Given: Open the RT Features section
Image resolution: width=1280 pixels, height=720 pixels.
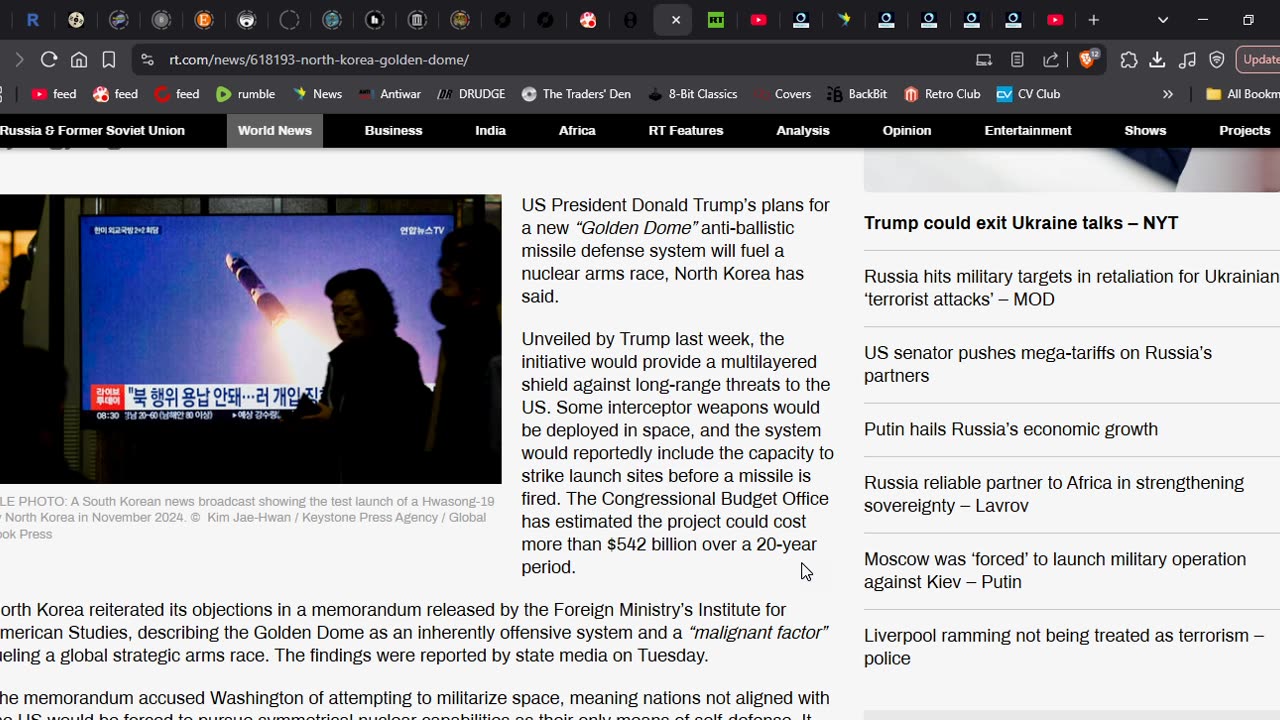Looking at the screenshot, I should pos(686,131).
